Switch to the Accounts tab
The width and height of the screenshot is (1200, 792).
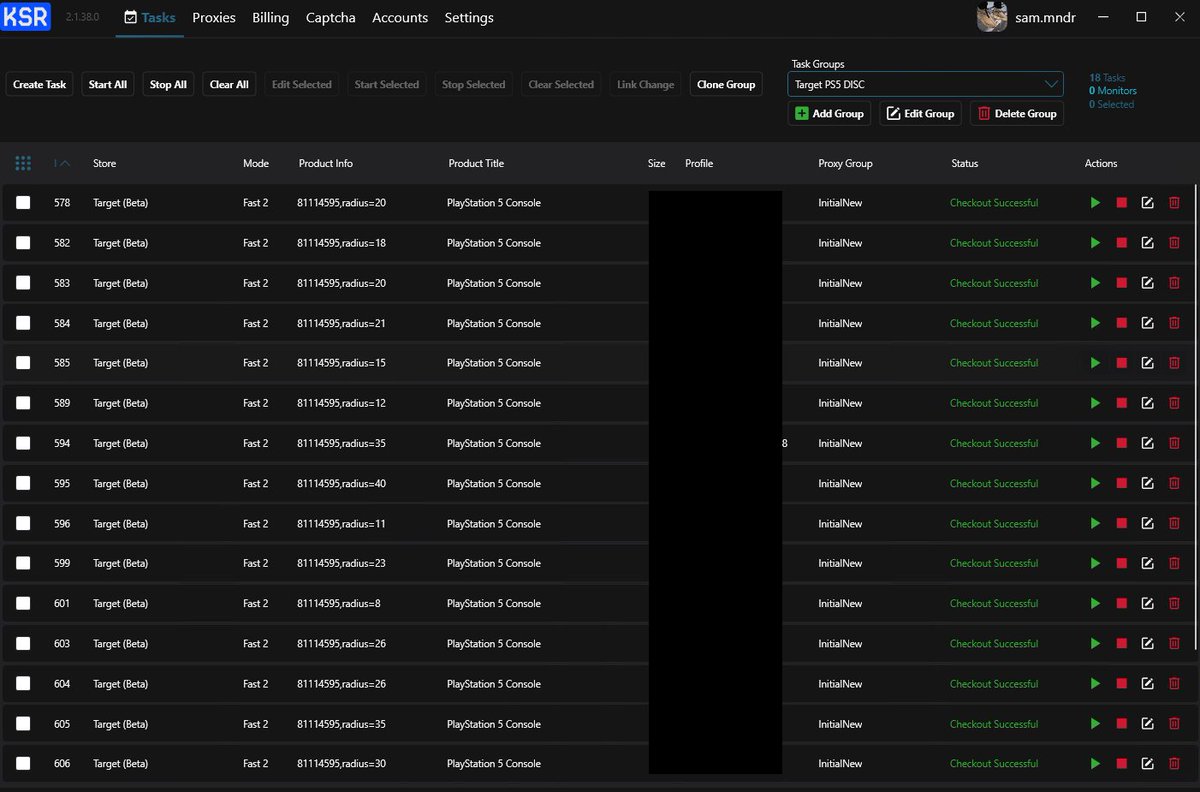tap(400, 18)
